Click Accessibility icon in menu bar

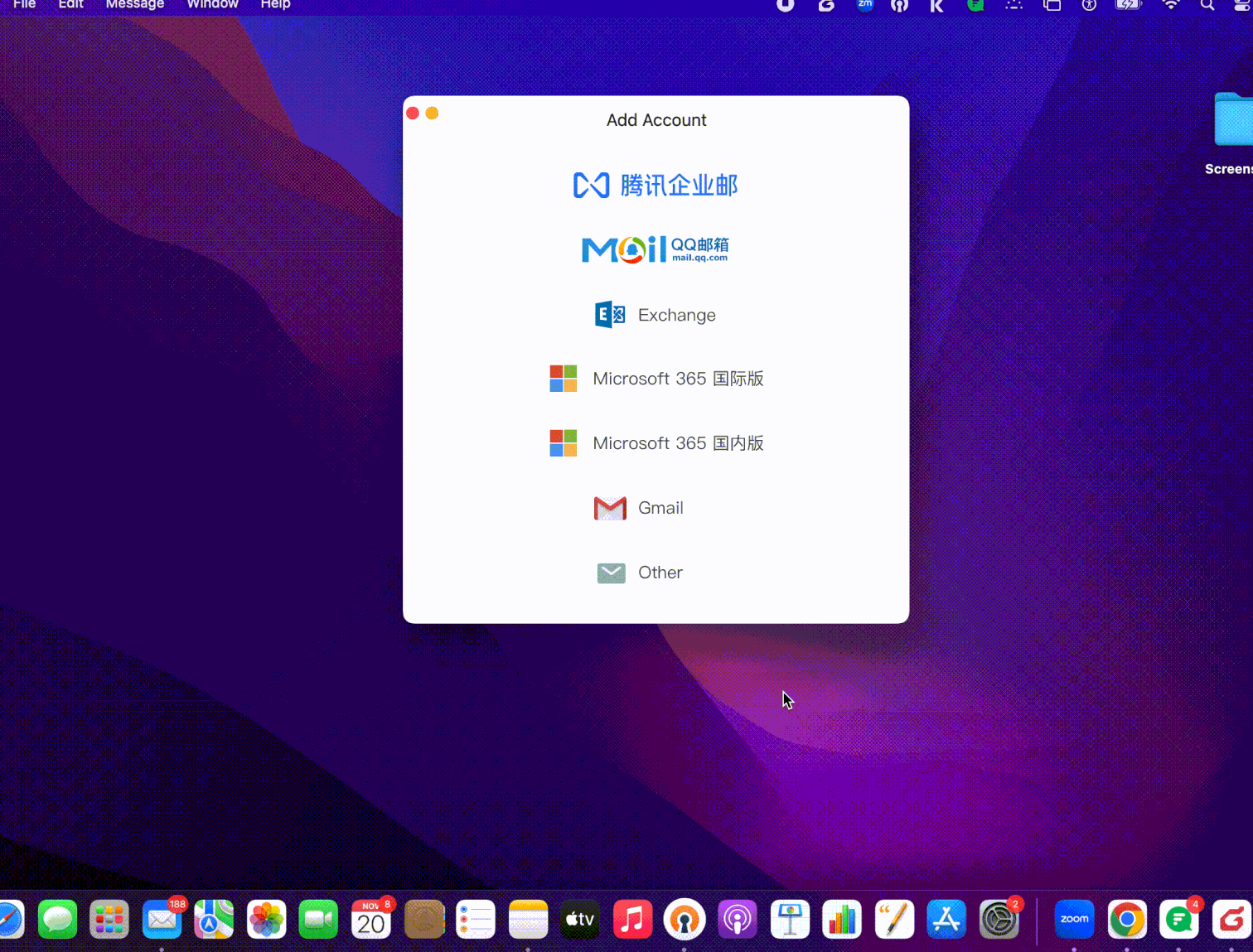tap(1089, 4)
